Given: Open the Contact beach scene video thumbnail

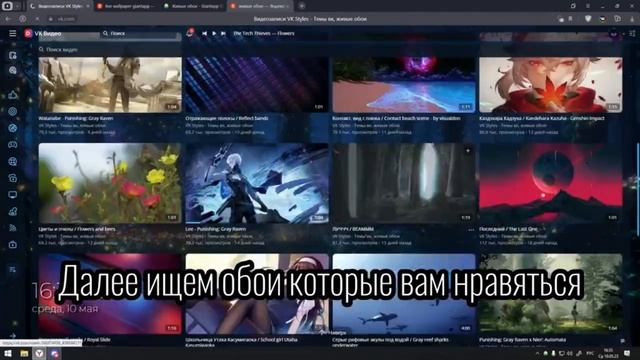Looking at the screenshot, I should coord(404,85).
